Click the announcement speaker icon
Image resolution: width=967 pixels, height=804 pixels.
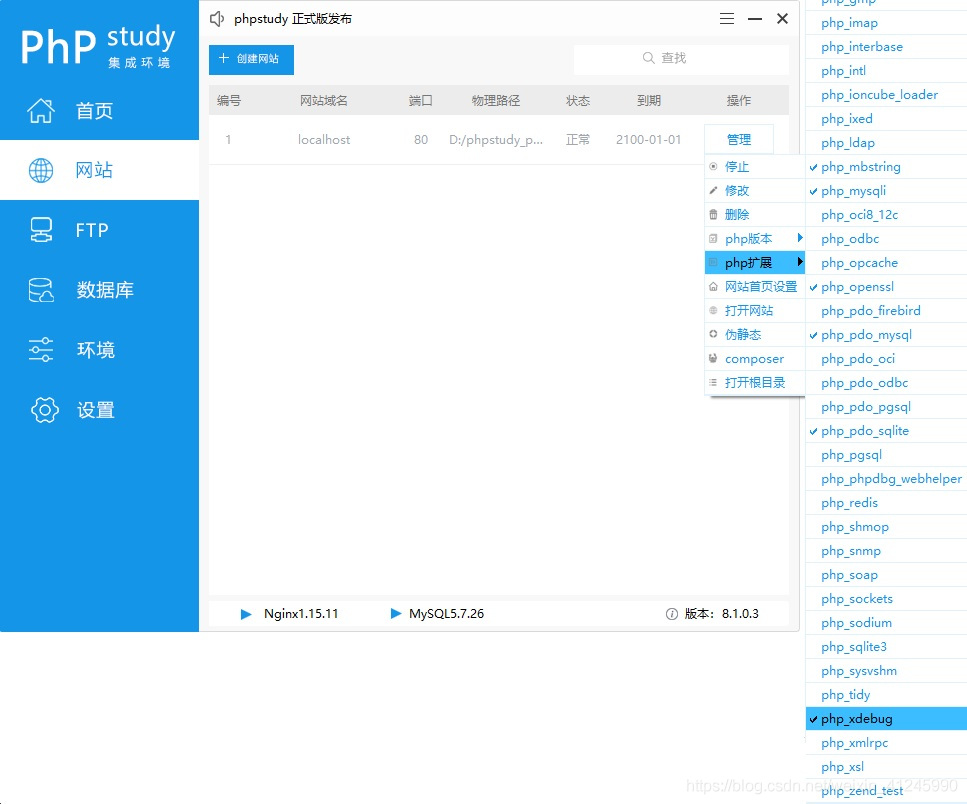(x=215, y=18)
